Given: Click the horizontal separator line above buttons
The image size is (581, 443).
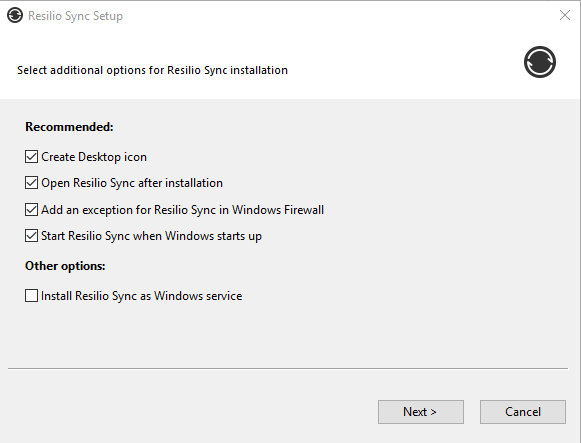Looking at the screenshot, I should click(x=288, y=369).
